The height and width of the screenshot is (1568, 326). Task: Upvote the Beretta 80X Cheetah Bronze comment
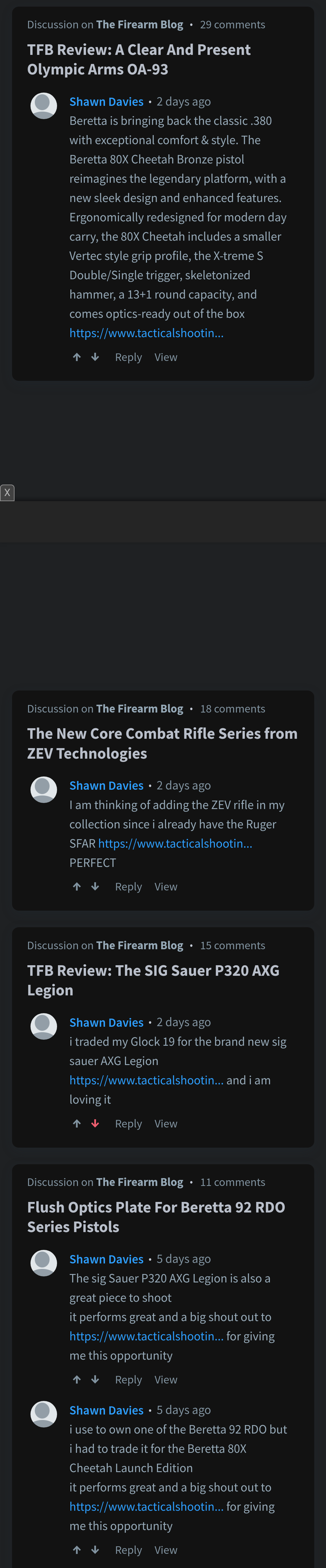click(77, 357)
